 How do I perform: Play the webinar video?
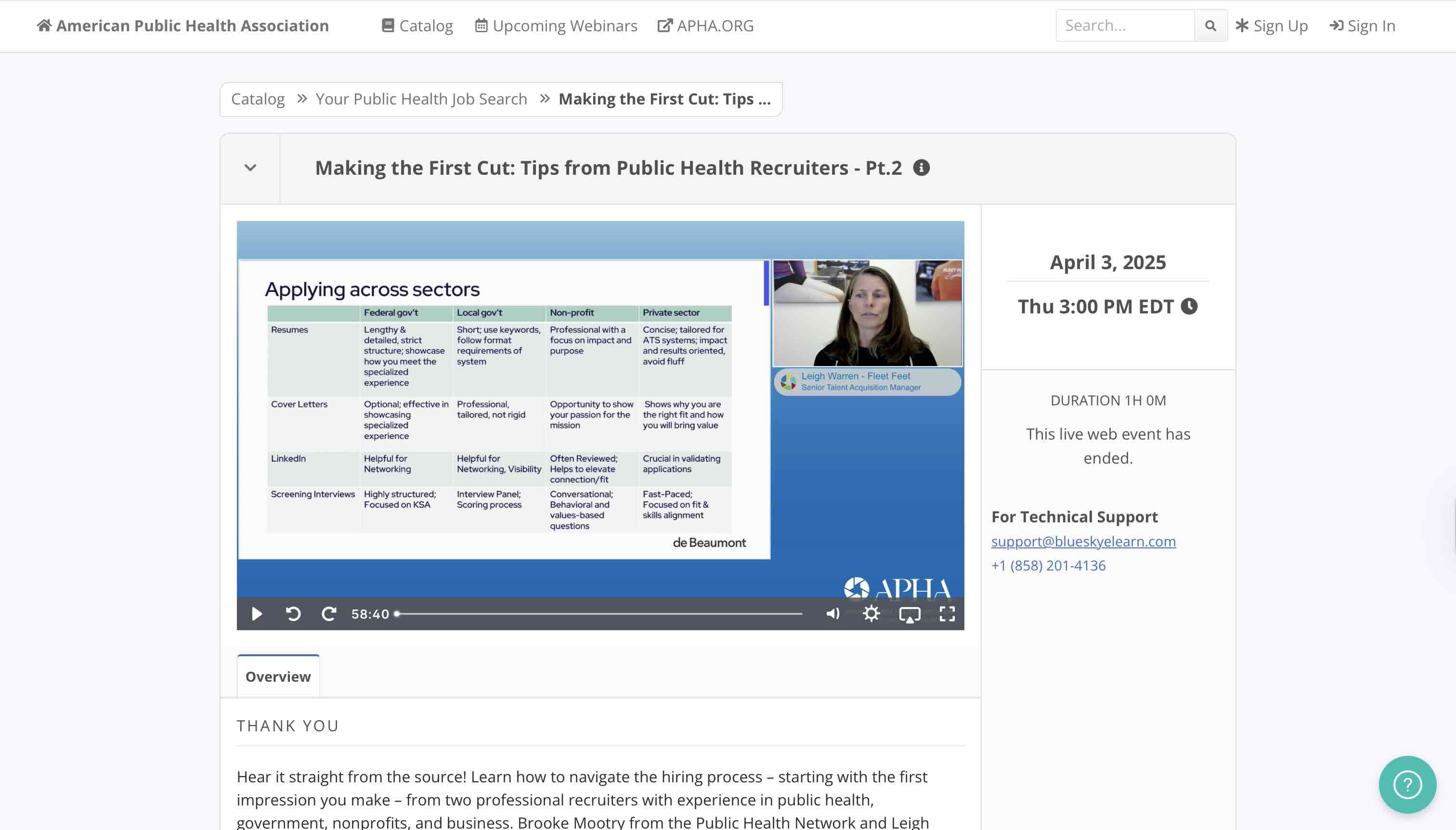pos(257,614)
